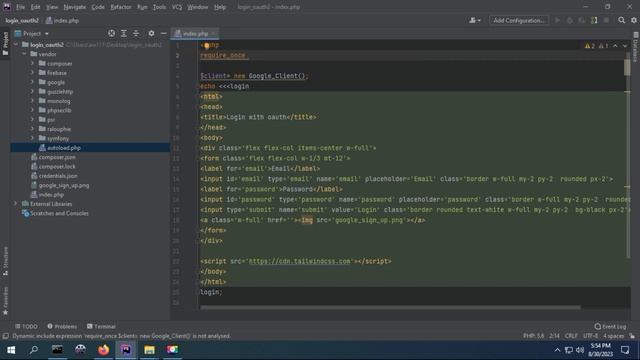
Task: Open the cdn.tailwindcss.com link in code
Action: point(299,261)
